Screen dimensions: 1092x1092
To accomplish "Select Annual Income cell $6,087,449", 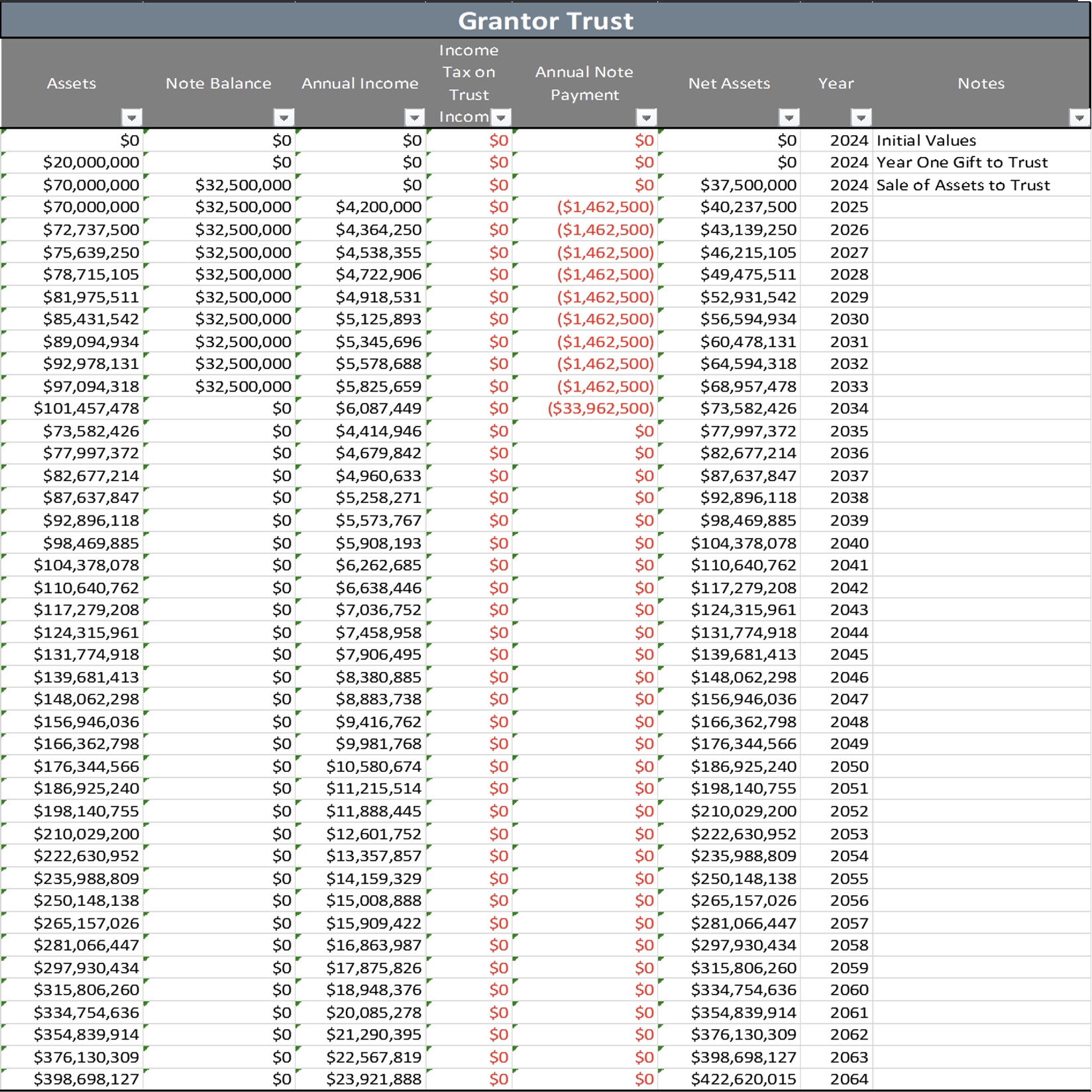I will 360,408.
